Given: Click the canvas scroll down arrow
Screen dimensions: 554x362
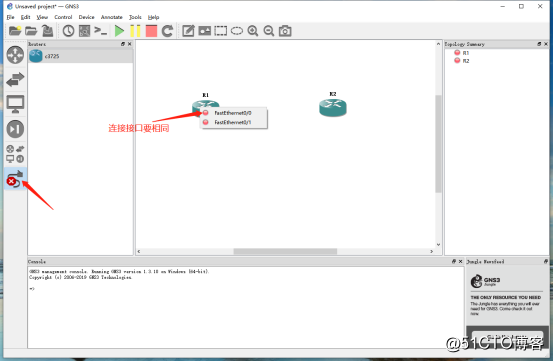Looking at the screenshot, I should click(438, 244).
